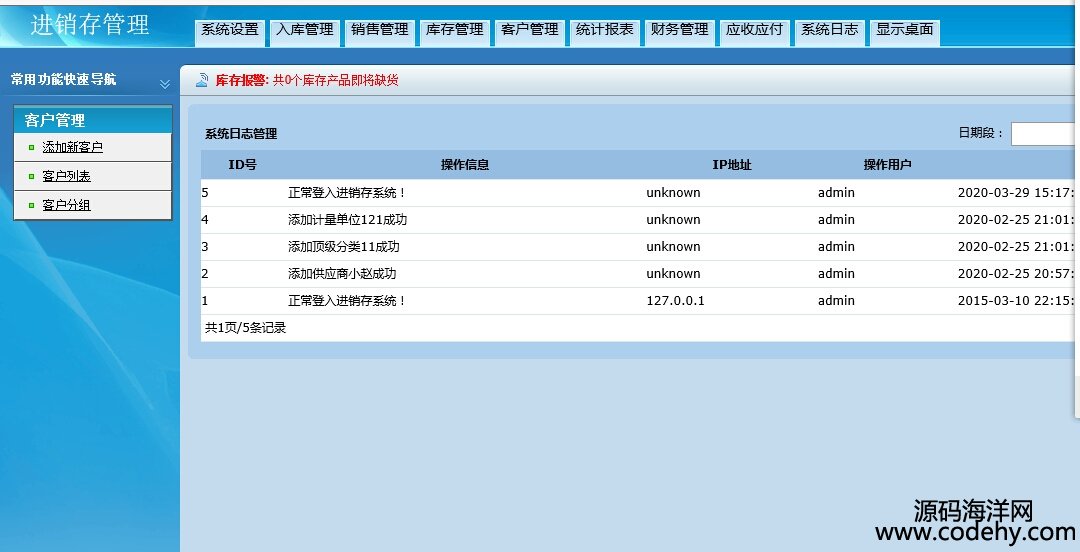
Task: Switch to 应收应付 tab
Action: [755, 30]
